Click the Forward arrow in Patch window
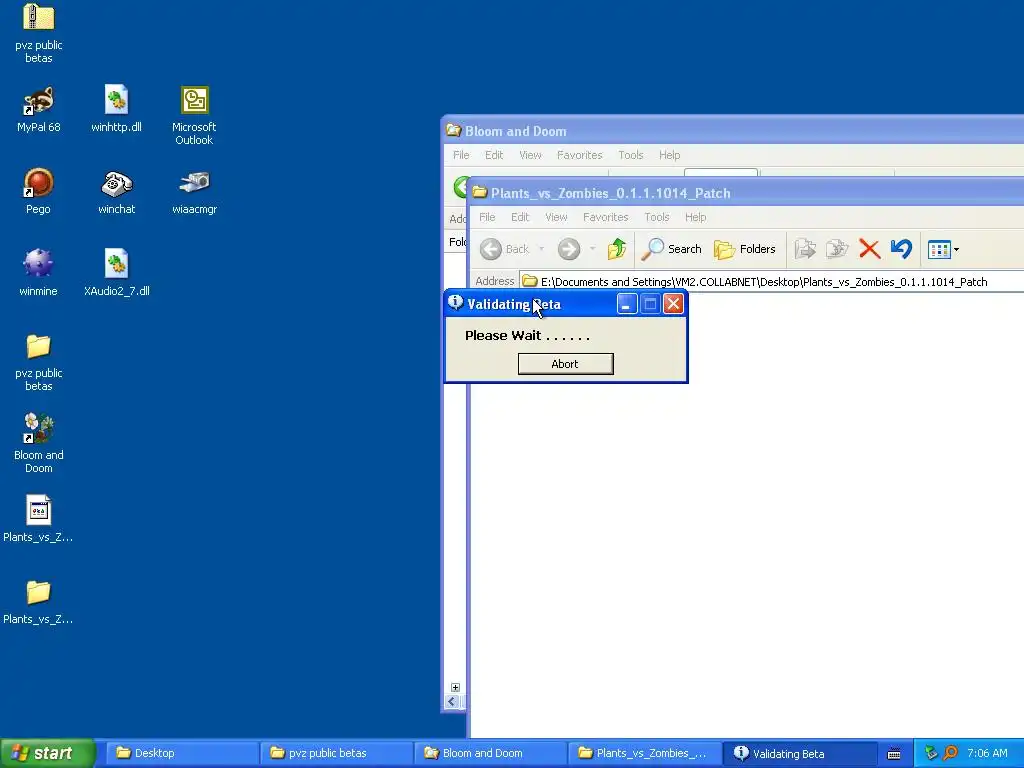1024x768 pixels. point(569,249)
